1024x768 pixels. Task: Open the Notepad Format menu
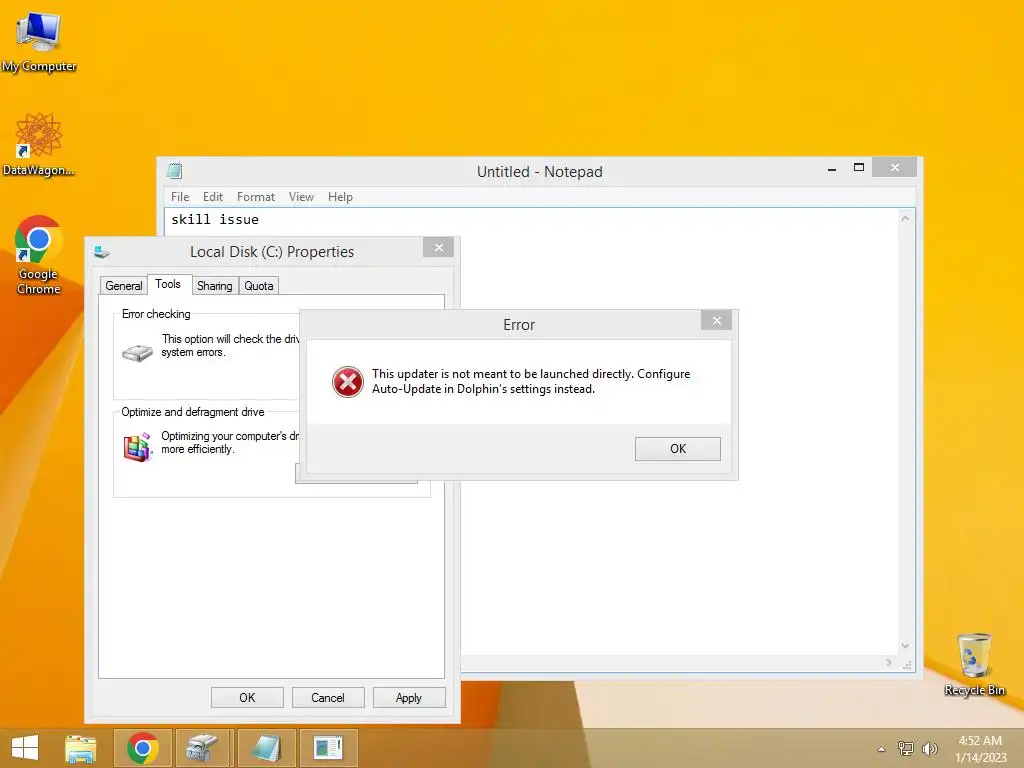[x=256, y=197]
